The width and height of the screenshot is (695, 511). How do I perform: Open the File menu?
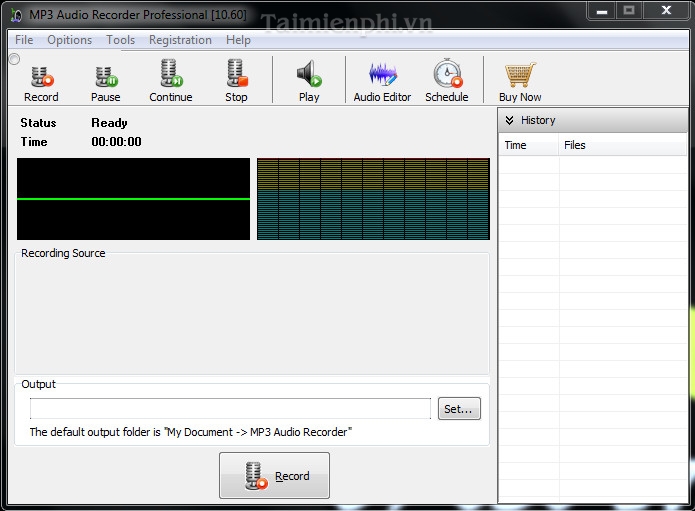point(24,40)
